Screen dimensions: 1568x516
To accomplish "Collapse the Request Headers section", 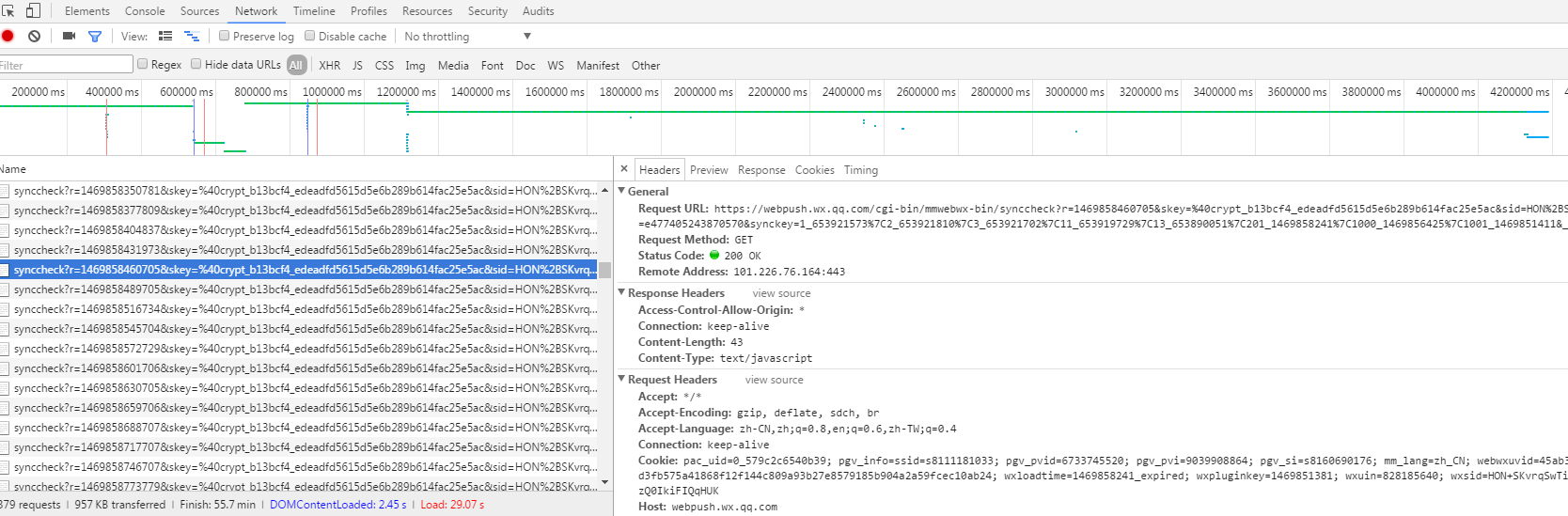I will pyautogui.click(x=621, y=379).
